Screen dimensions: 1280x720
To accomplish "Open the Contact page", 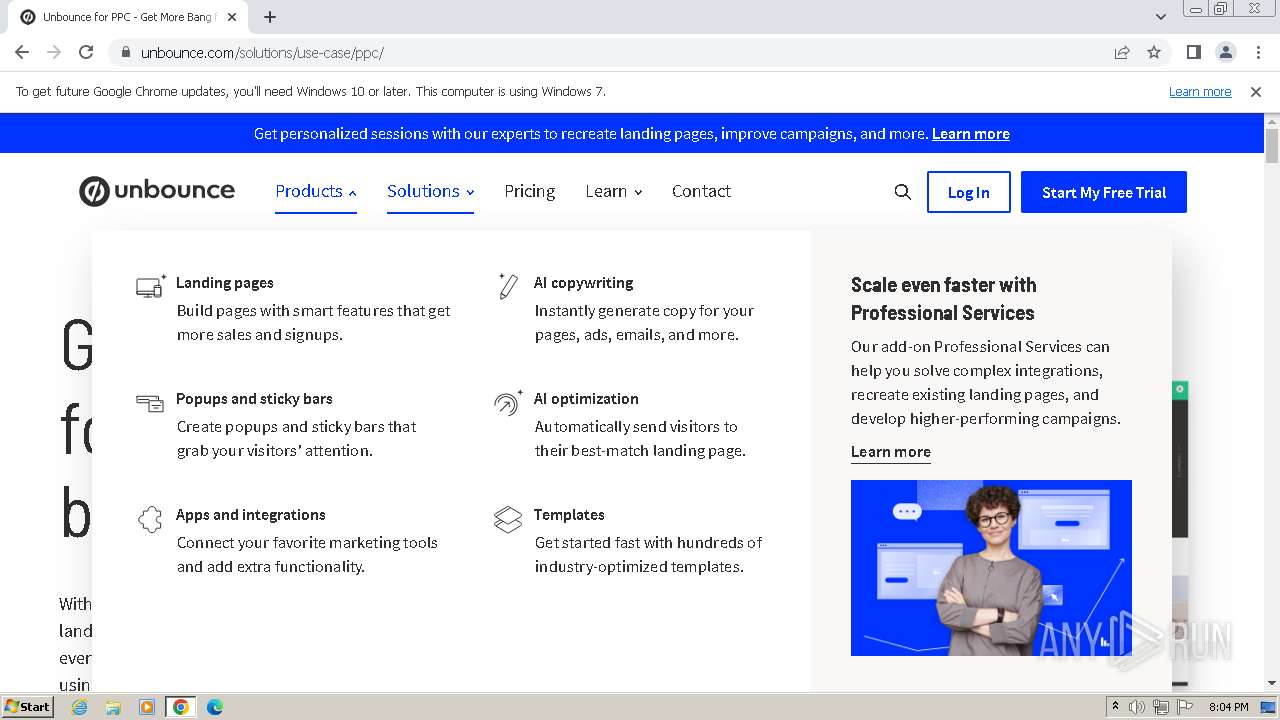I will point(701,191).
